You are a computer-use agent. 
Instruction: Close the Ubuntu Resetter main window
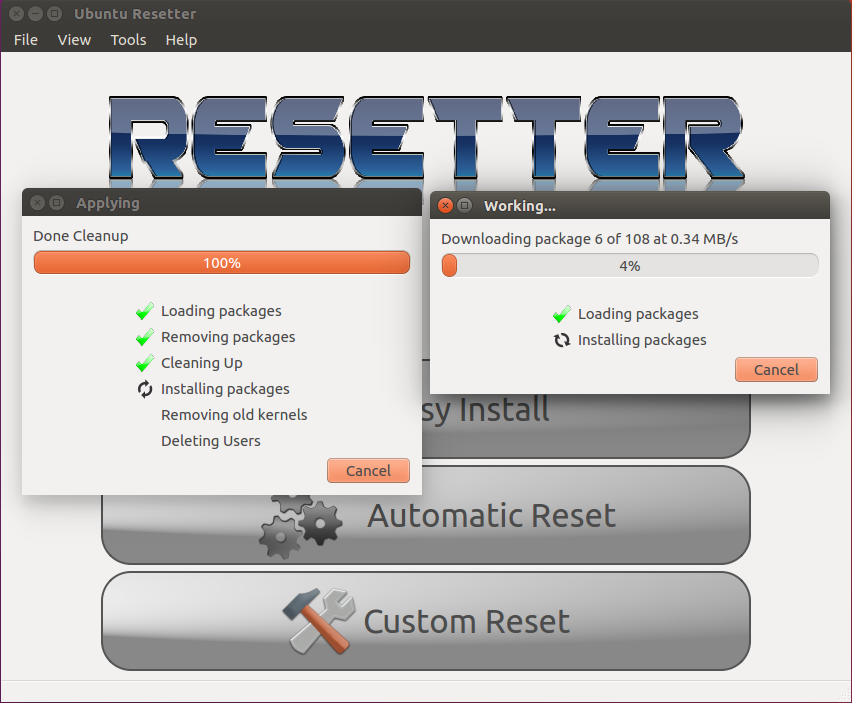[x=16, y=14]
